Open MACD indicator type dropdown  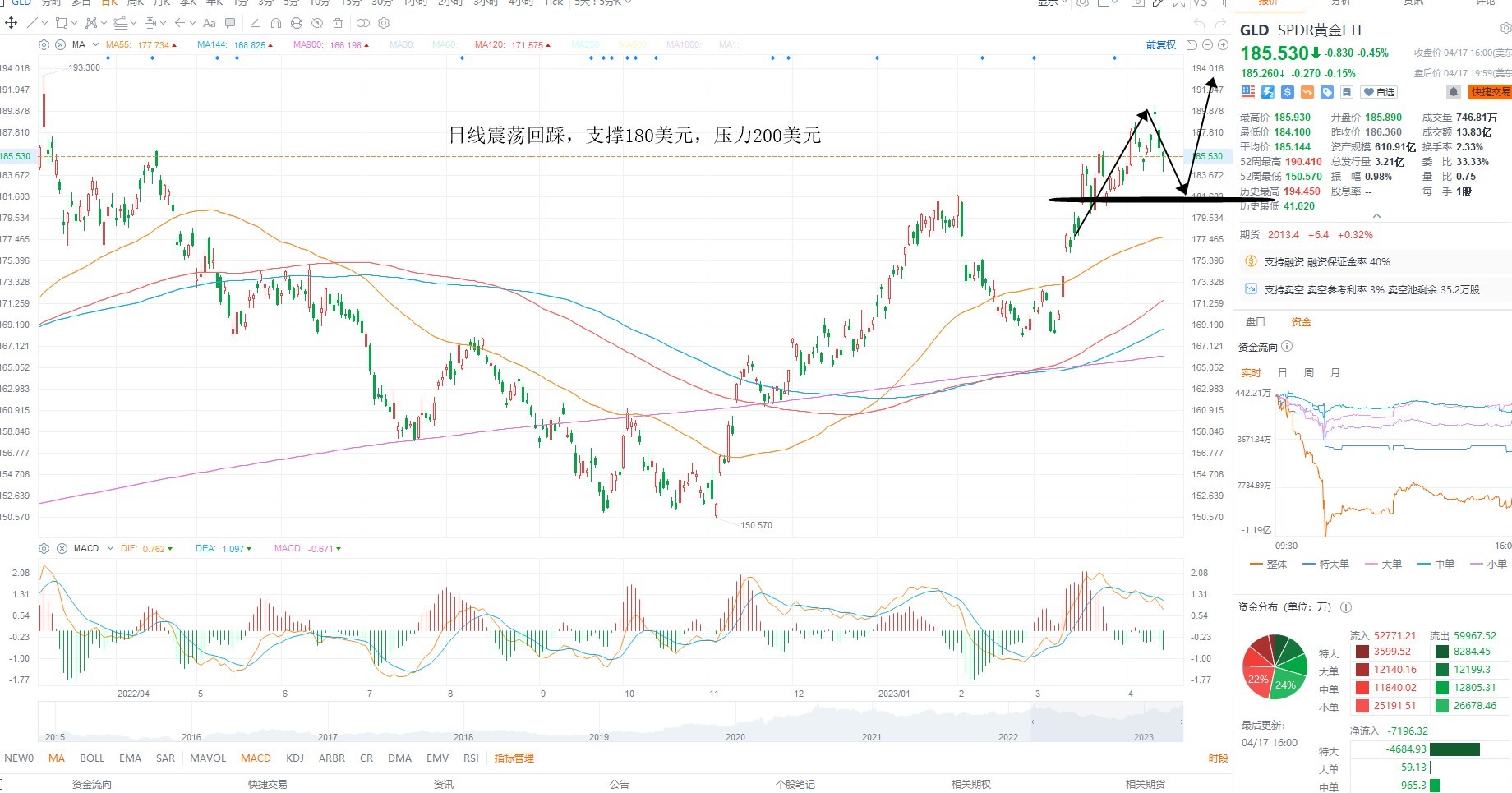[110, 548]
